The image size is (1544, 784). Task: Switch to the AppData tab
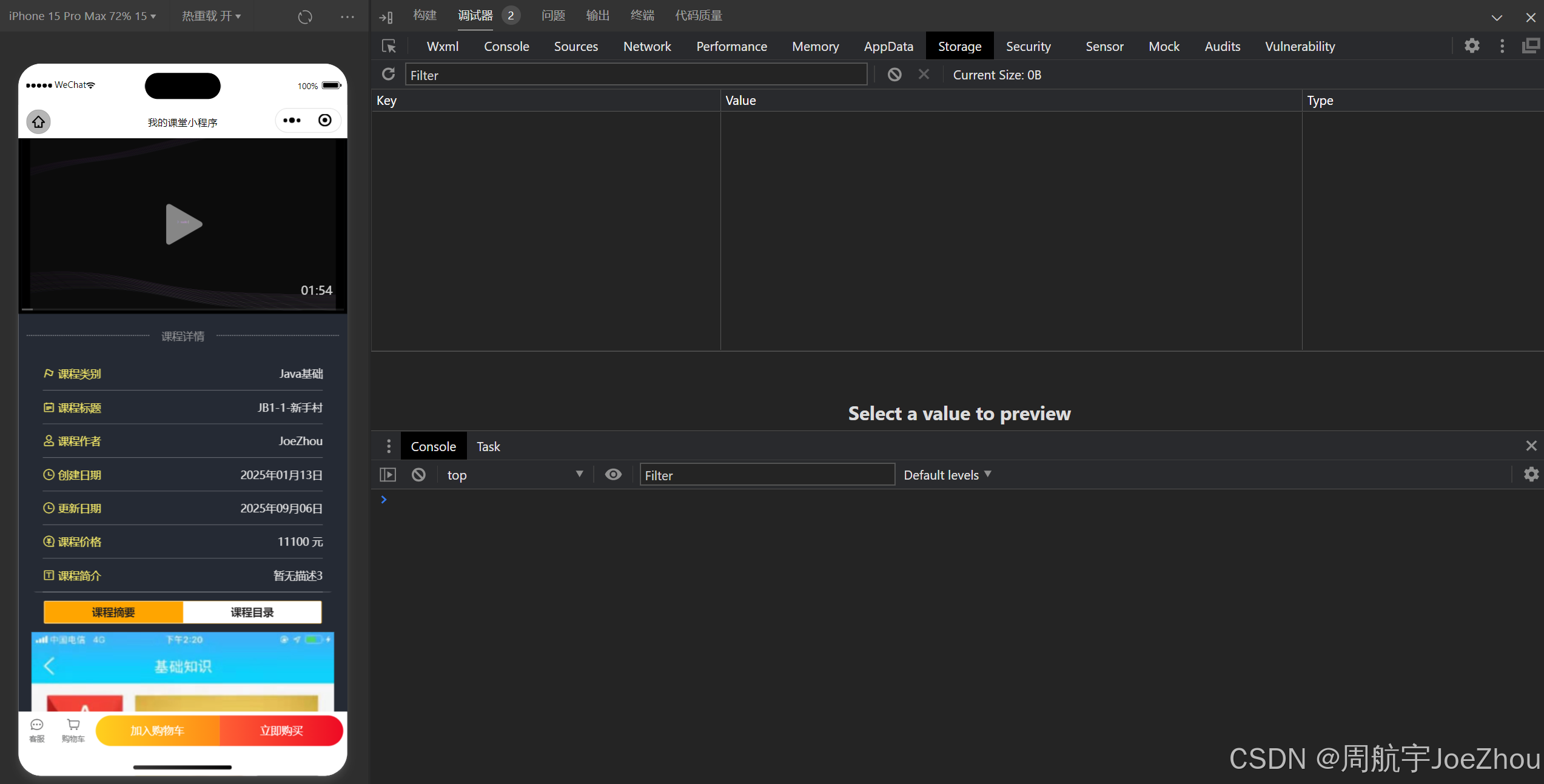(x=888, y=47)
